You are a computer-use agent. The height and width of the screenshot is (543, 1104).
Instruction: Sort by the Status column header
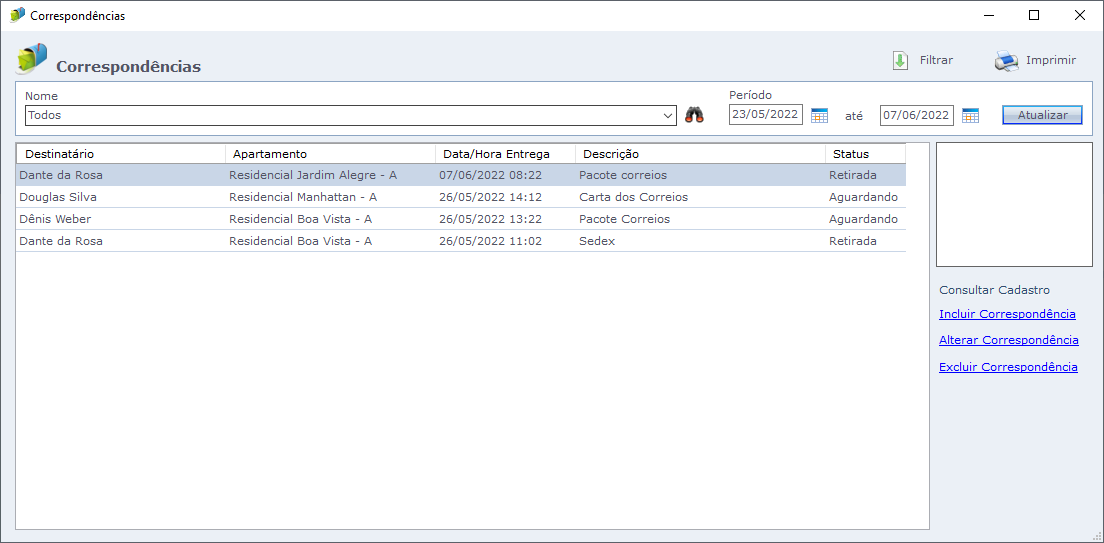tap(865, 154)
